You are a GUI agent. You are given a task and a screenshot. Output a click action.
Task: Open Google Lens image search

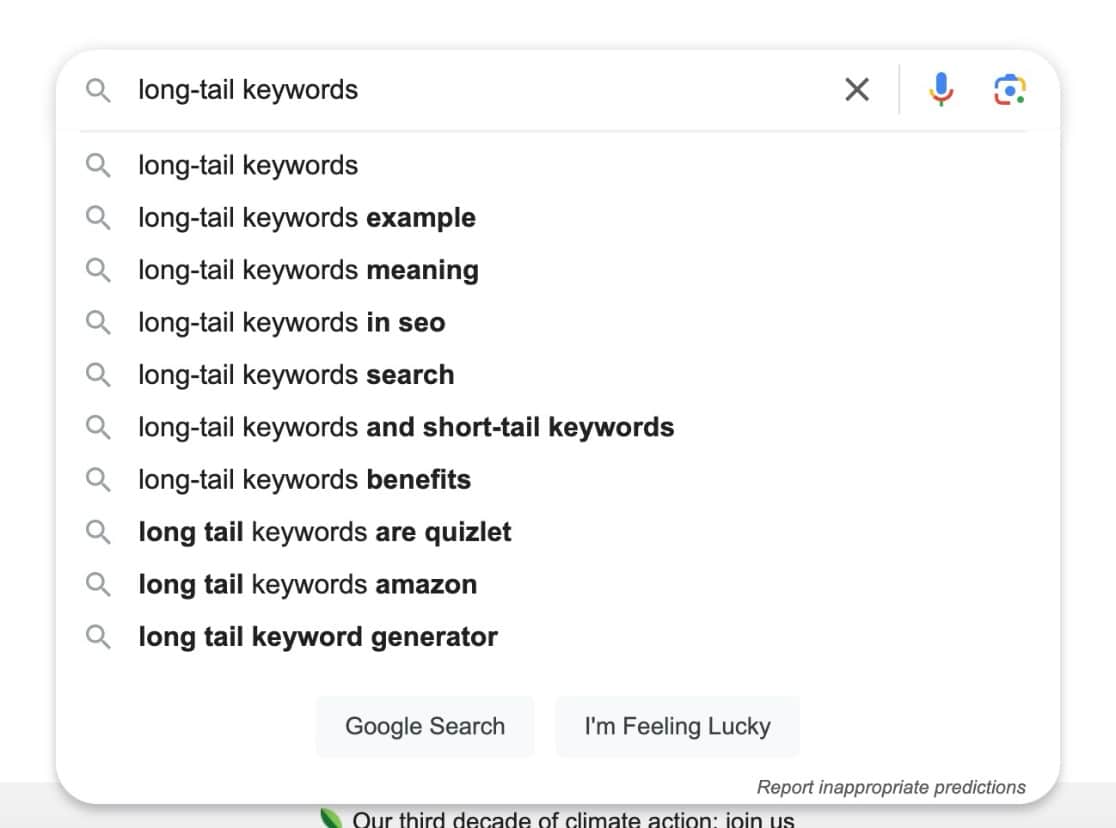pyautogui.click(x=1010, y=89)
